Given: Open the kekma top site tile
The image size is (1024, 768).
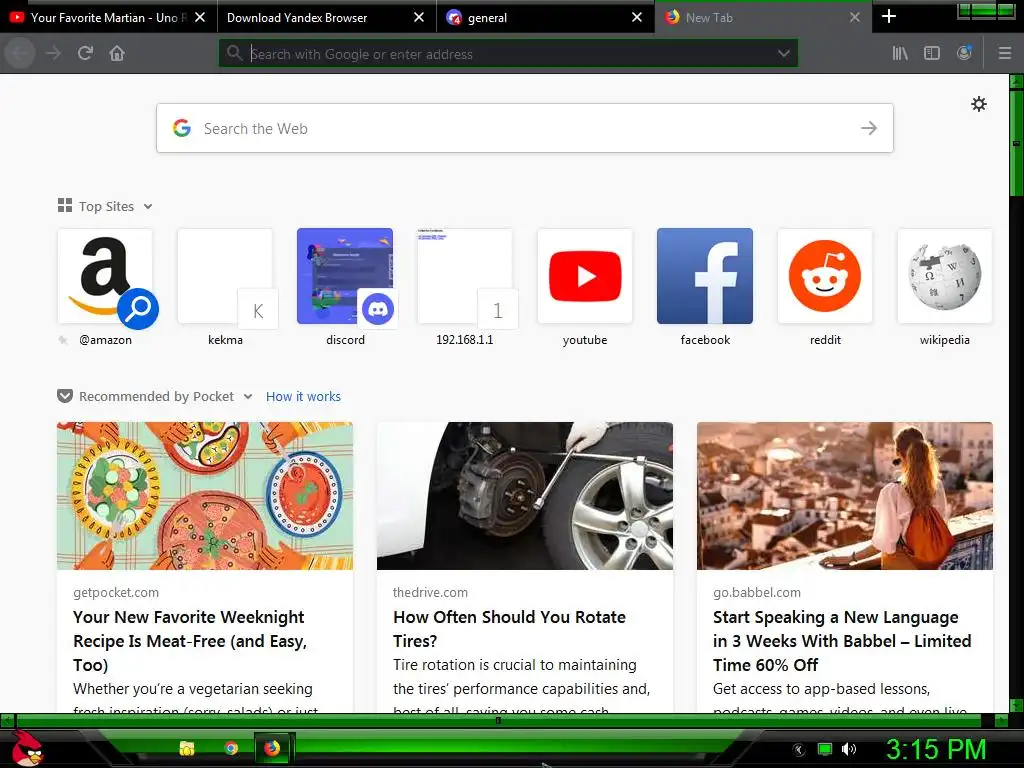Looking at the screenshot, I should click(225, 276).
